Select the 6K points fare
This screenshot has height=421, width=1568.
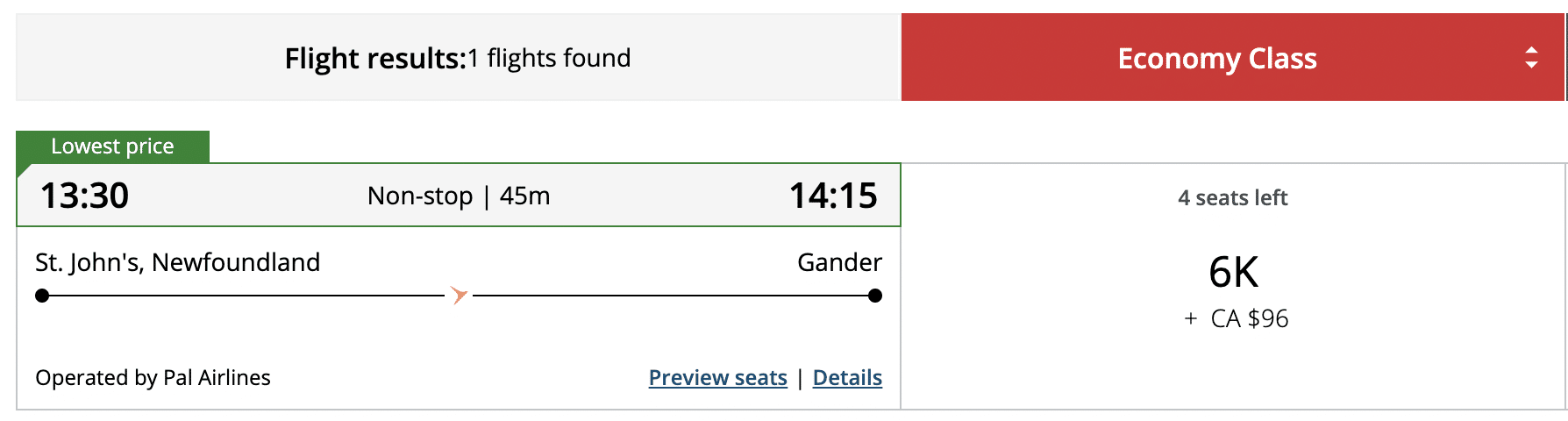[1233, 272]
